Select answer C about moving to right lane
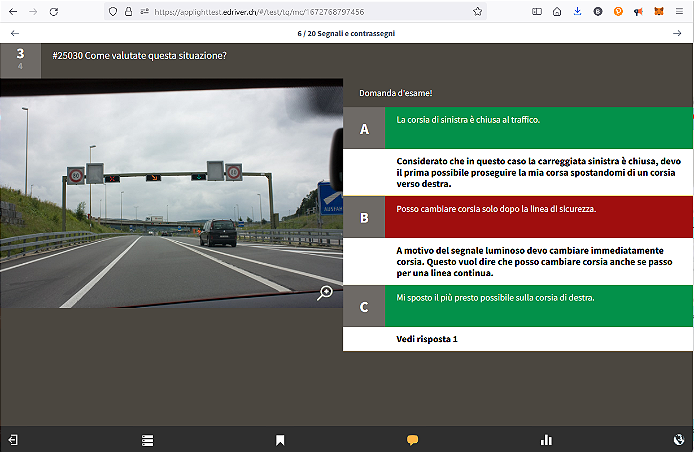The width and height of the screenshot is (694, 453). click(539, 306)
